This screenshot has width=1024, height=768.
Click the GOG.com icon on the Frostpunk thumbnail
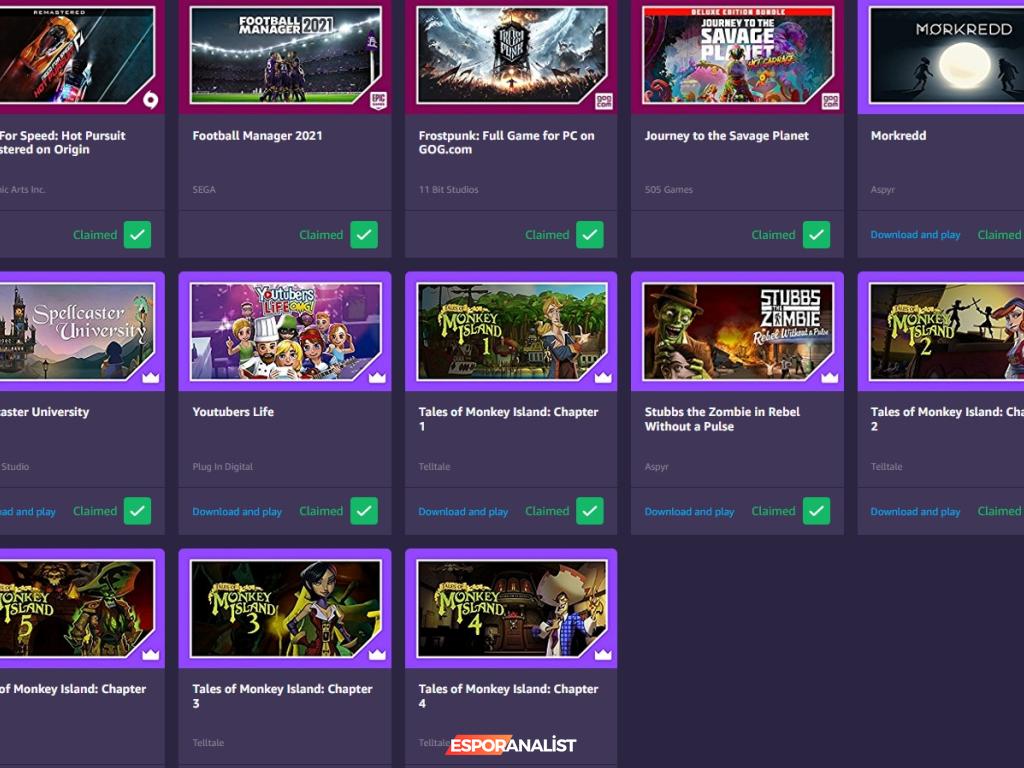coord(604,101)
